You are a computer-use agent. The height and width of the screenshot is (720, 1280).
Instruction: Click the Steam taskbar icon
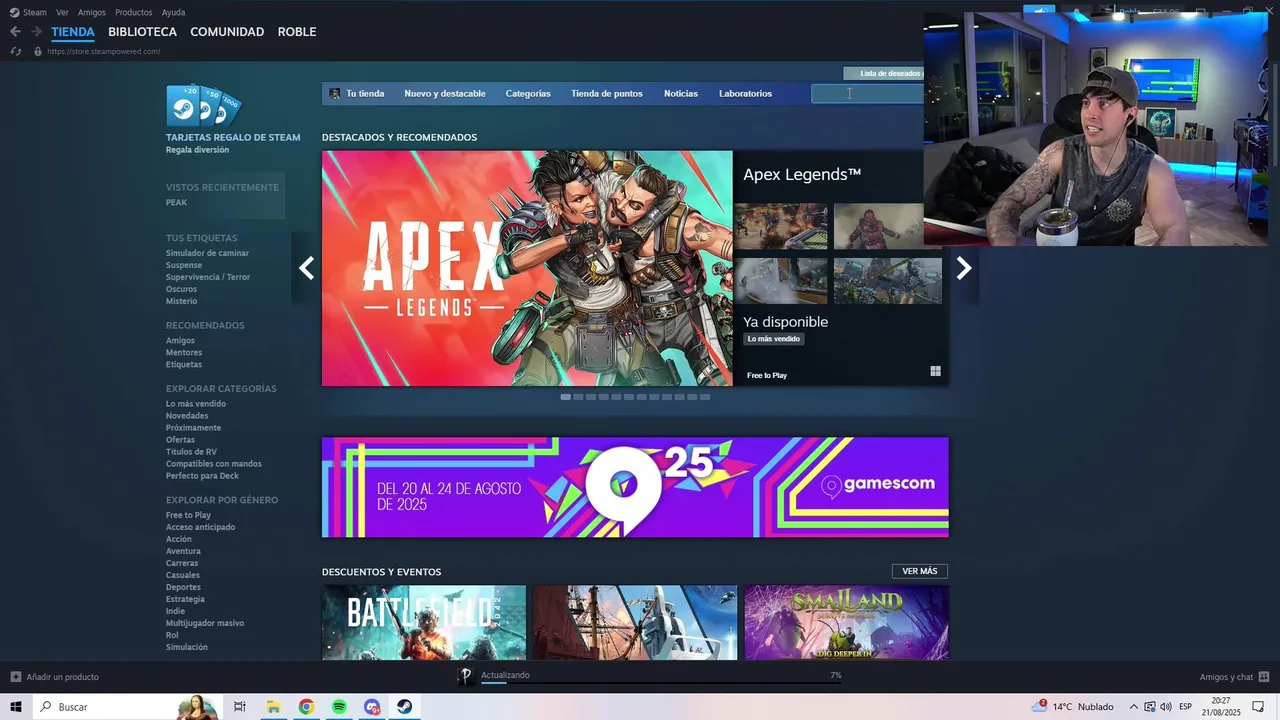(404, 707)
